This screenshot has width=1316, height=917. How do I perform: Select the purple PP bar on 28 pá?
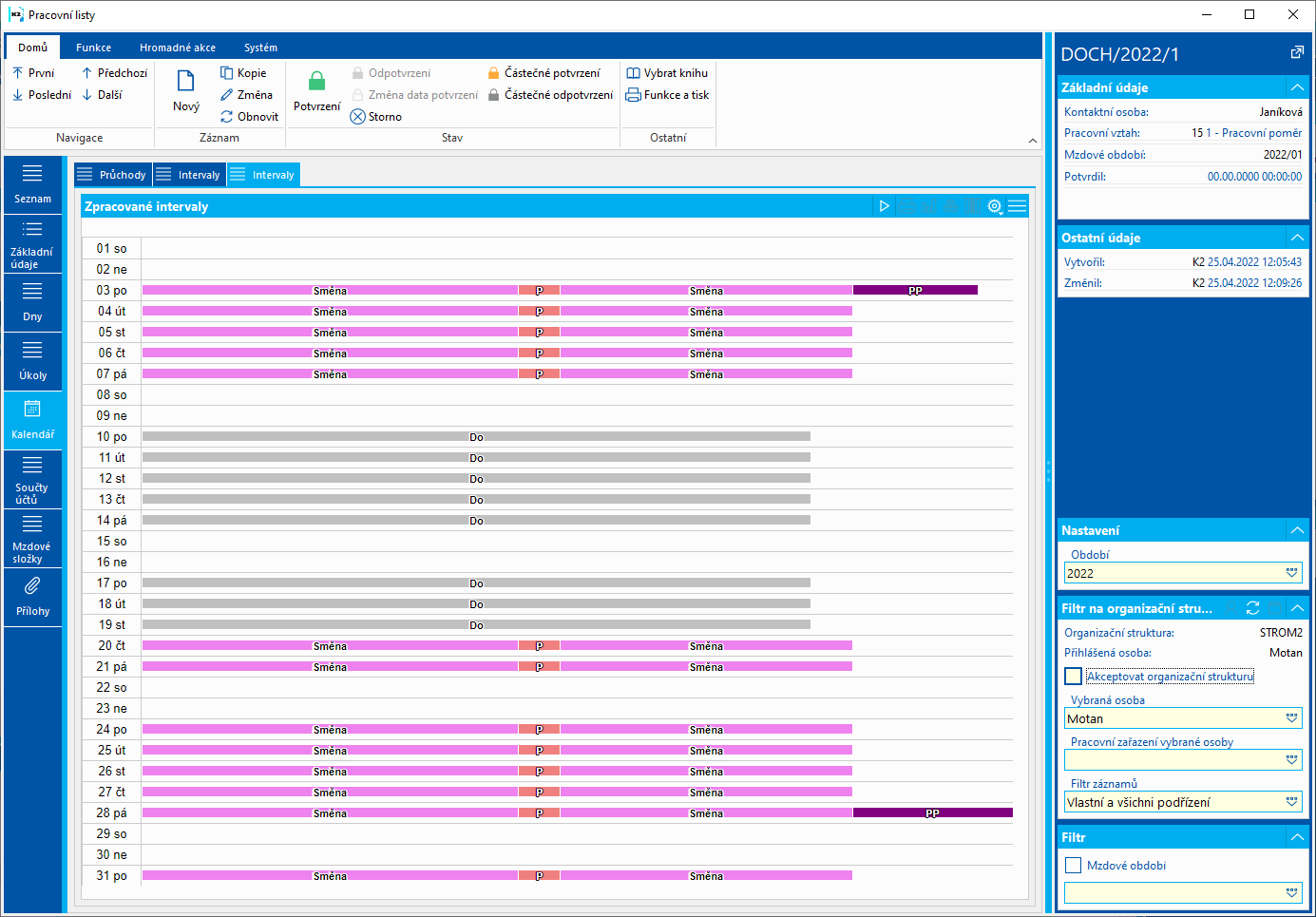click(932, 812)
